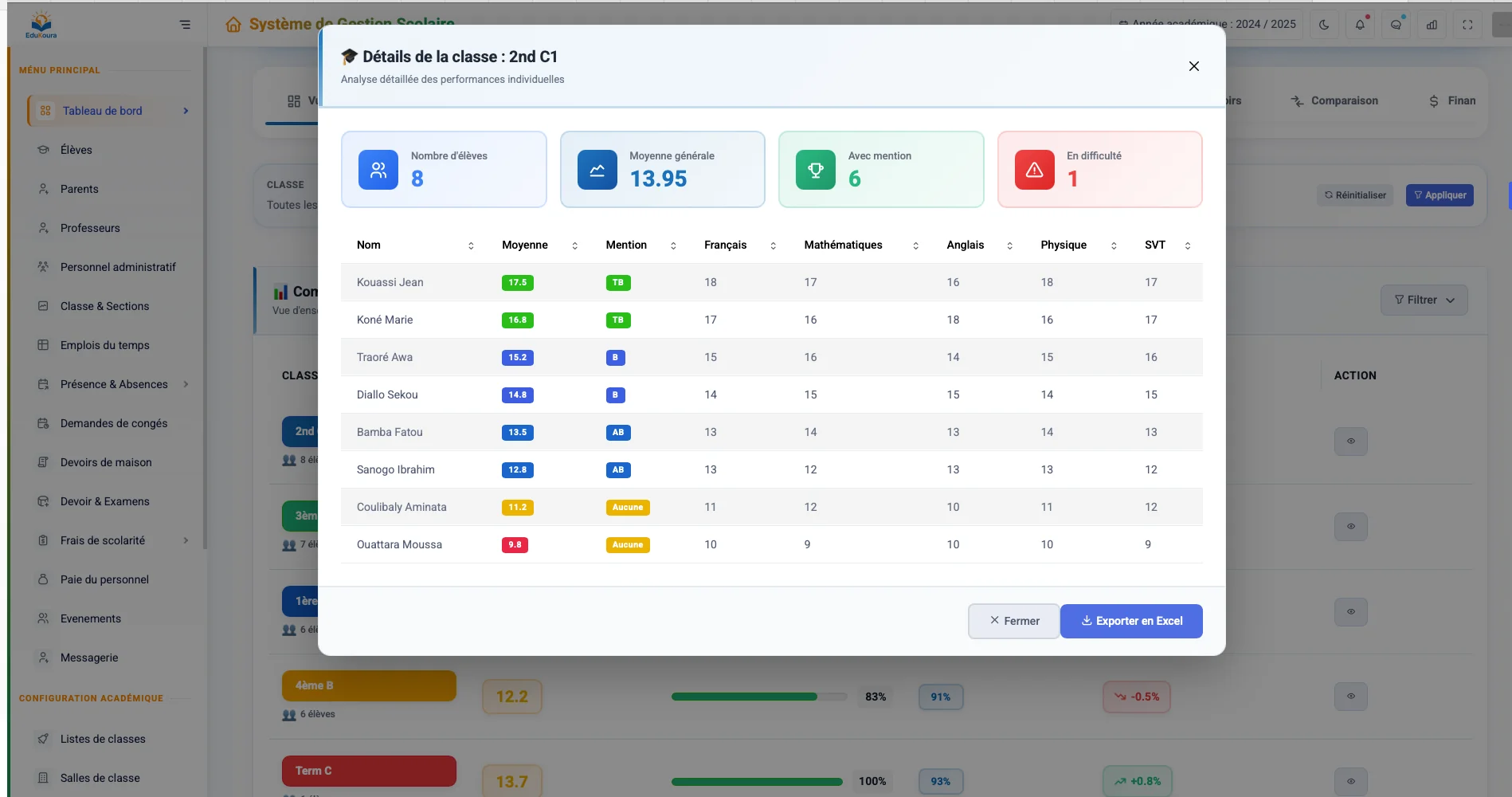The height and width of the screenshot is (797, 1512).
Task: Open the Filtrer dropdown
Action: coord(1424,300)
